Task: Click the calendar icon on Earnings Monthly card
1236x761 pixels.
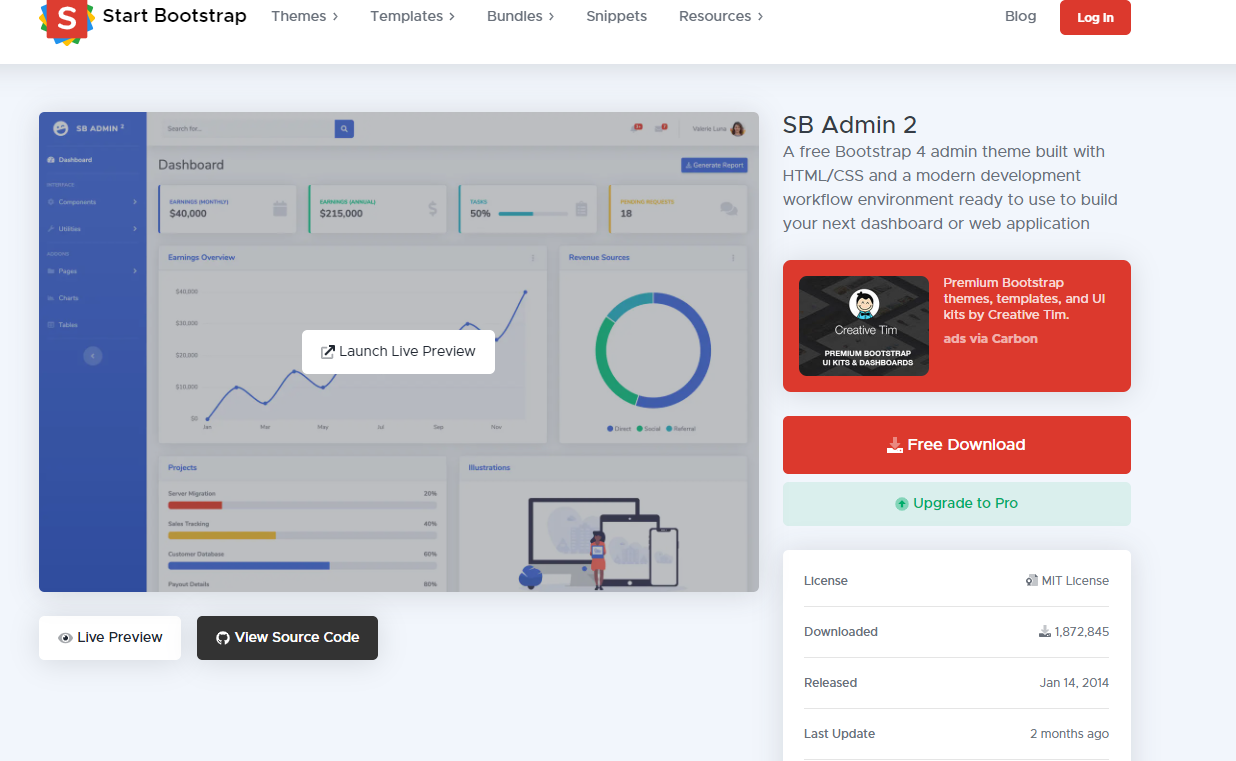Action: (280, 209)
